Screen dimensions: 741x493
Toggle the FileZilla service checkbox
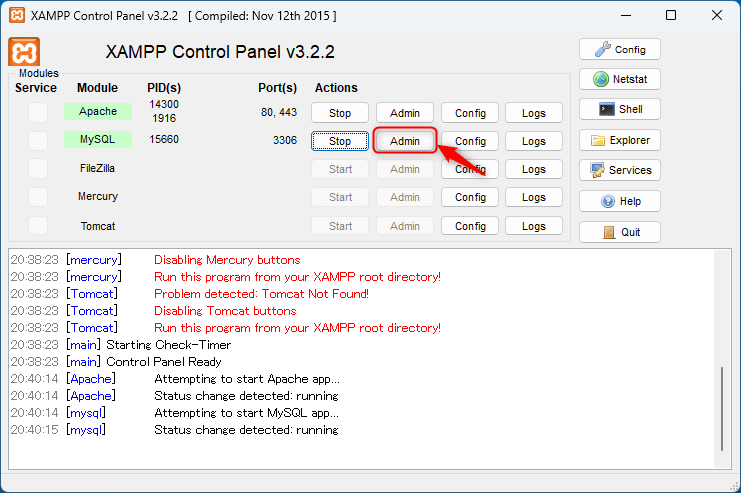click(x=38, y=169)
